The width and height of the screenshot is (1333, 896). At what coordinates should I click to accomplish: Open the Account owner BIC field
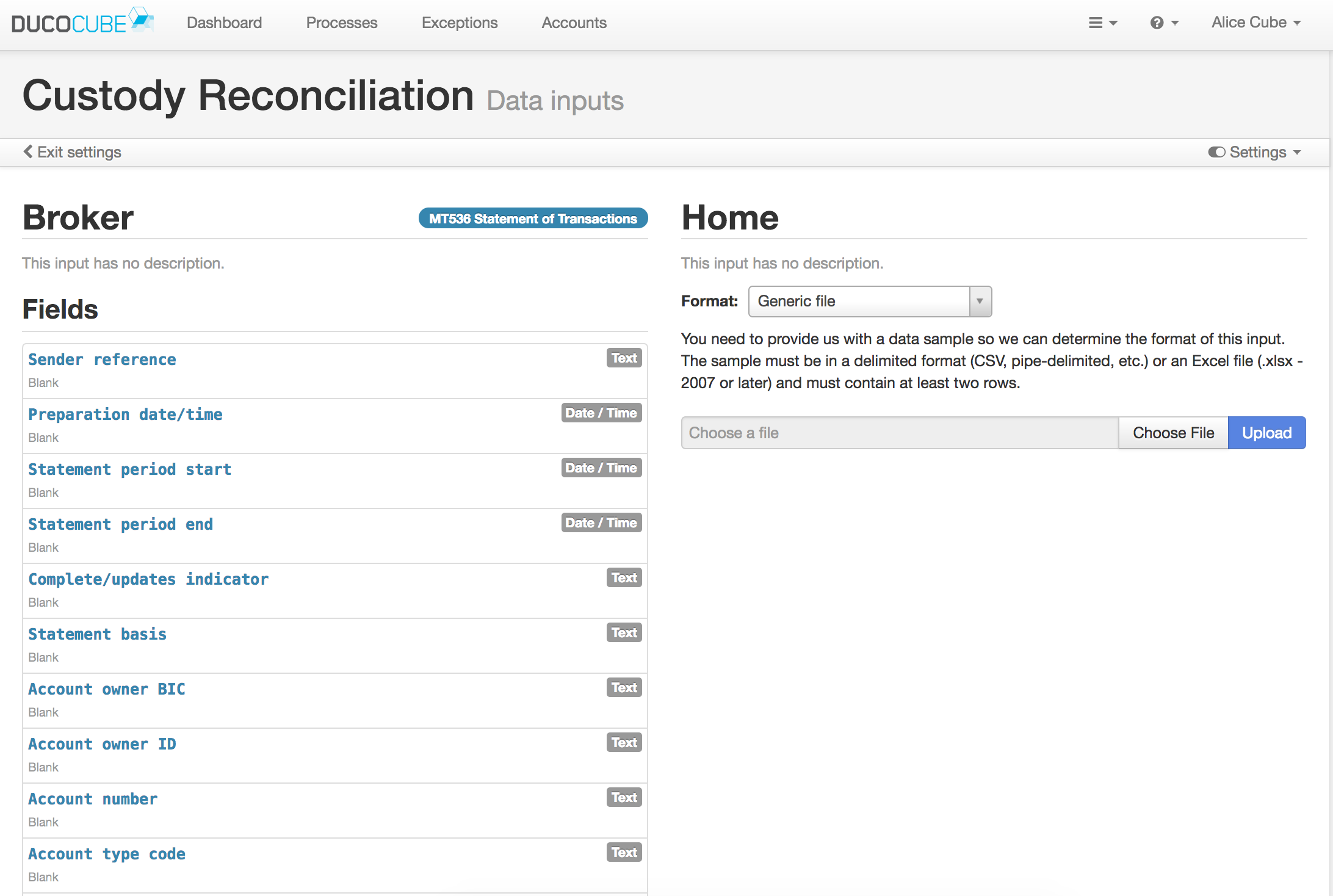coord(107,689)
